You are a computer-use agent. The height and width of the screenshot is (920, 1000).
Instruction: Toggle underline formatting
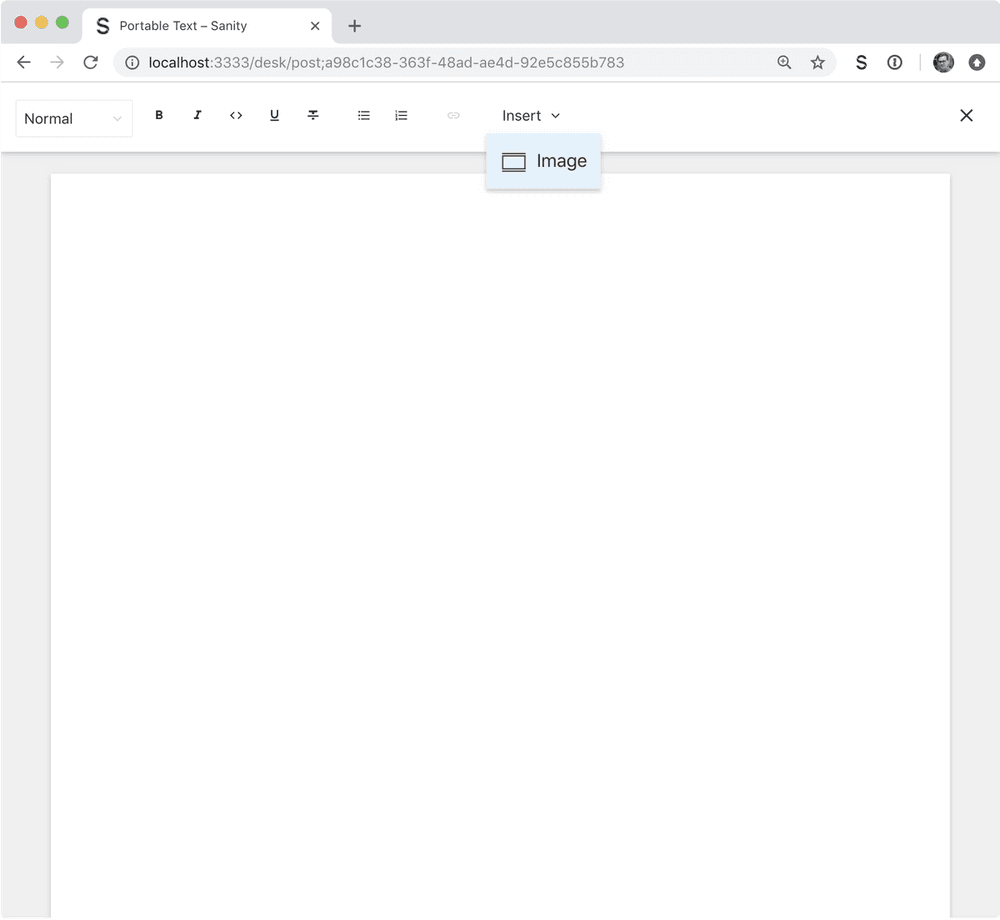(x=274, y=115)
